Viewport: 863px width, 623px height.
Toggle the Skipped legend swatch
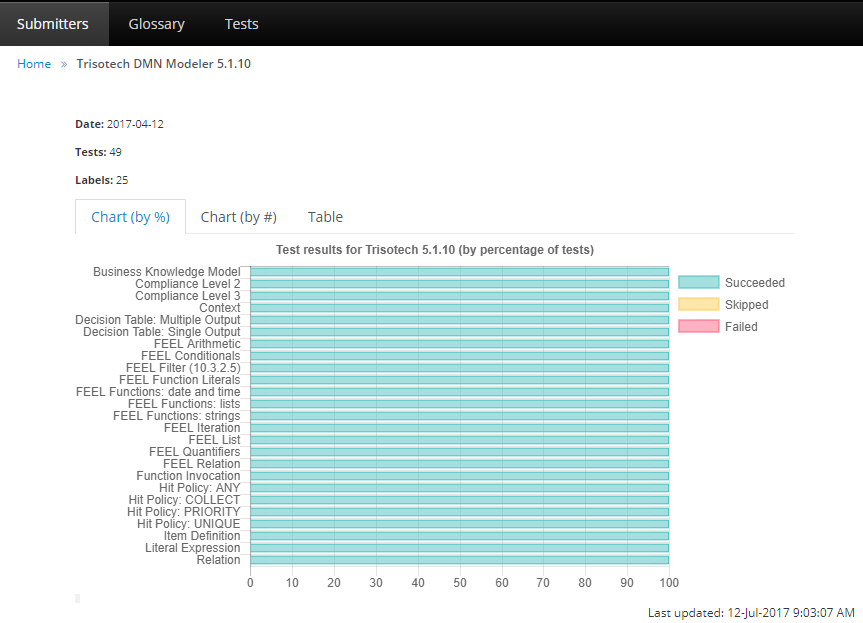point(698,305)
